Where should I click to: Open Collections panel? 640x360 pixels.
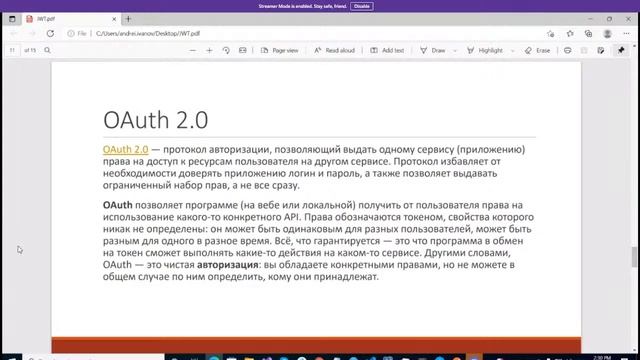(588, 34)
